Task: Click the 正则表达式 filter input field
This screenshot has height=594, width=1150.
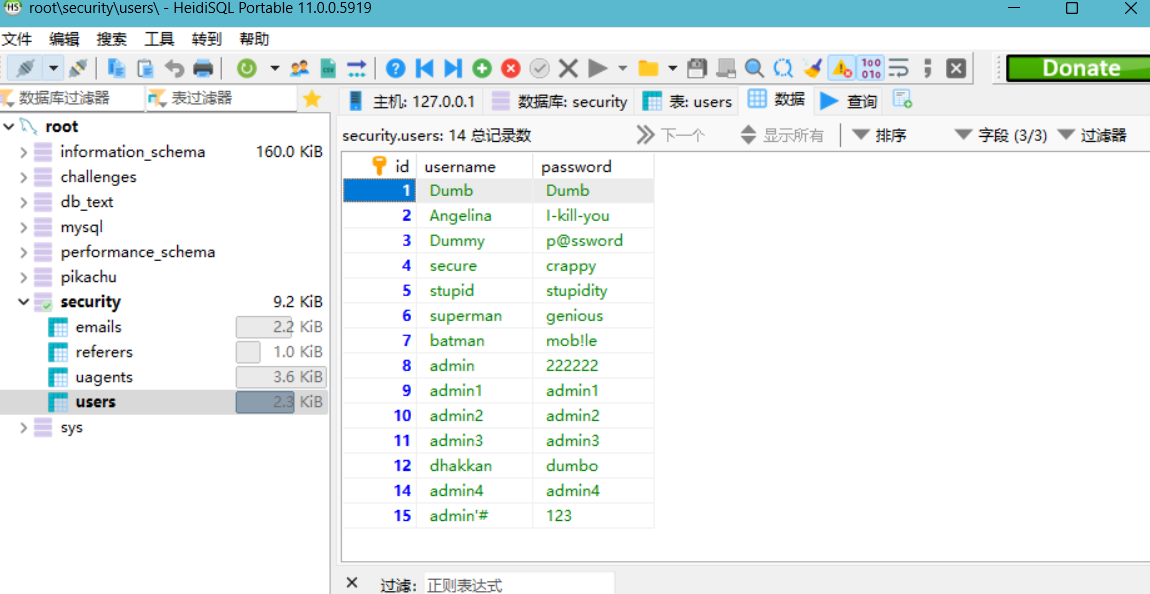Action: coord(518,584)
